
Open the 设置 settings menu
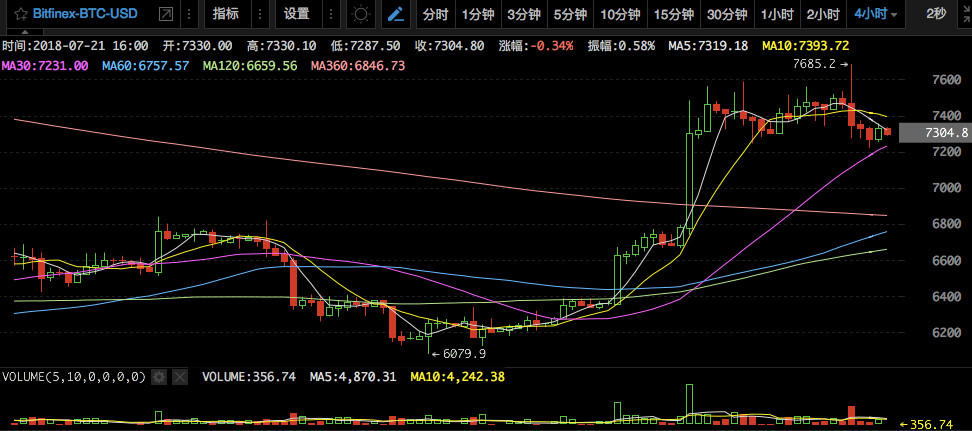click(x=296, y=14)
